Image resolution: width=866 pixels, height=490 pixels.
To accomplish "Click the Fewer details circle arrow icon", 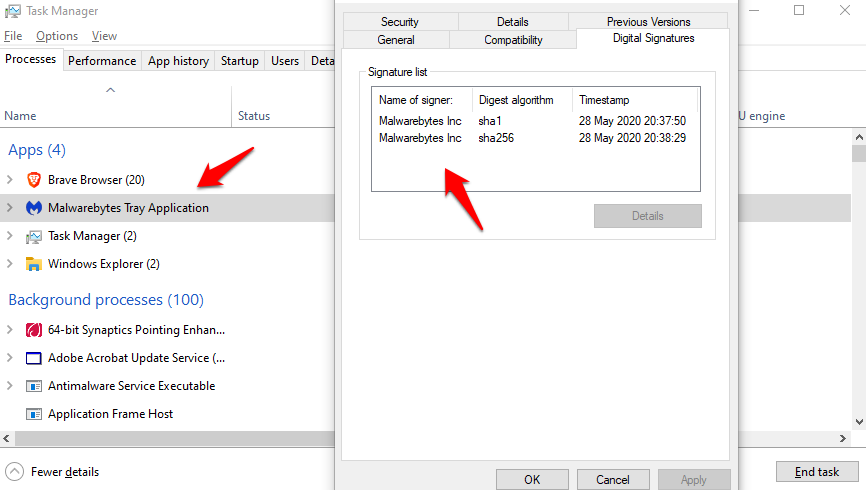I will 14,472.
